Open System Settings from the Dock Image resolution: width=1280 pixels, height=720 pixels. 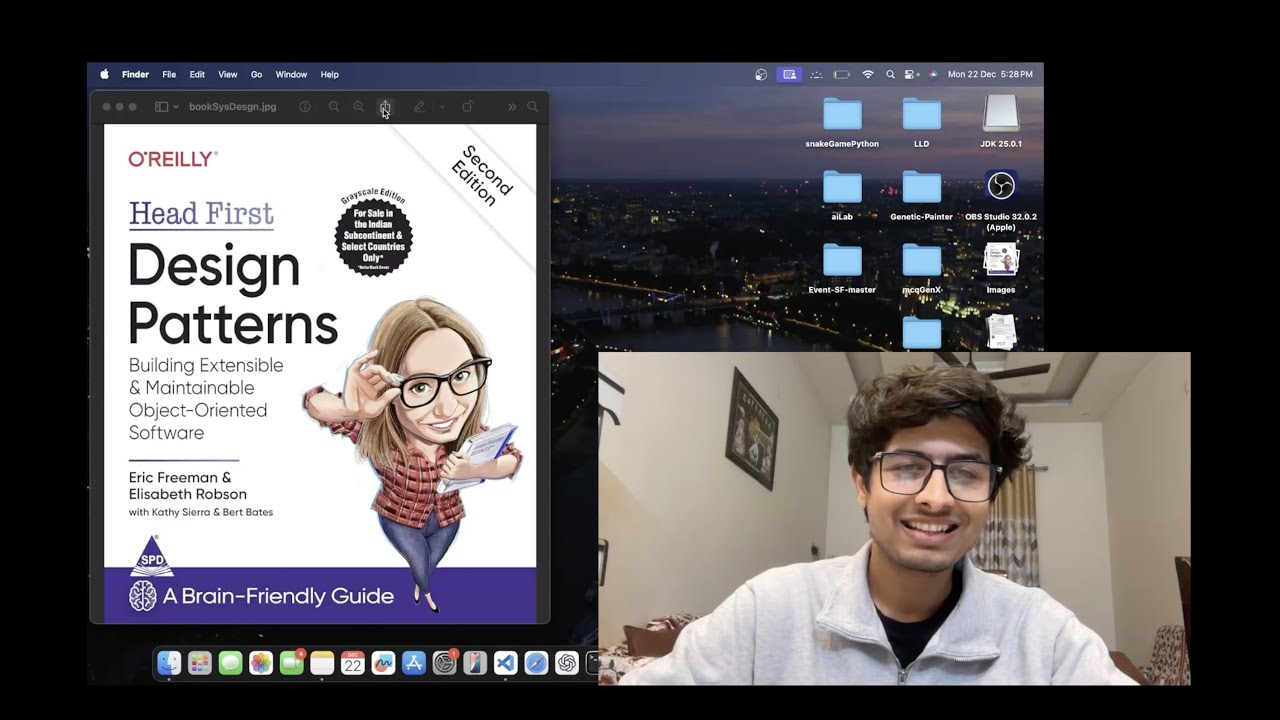pos(445,662)
